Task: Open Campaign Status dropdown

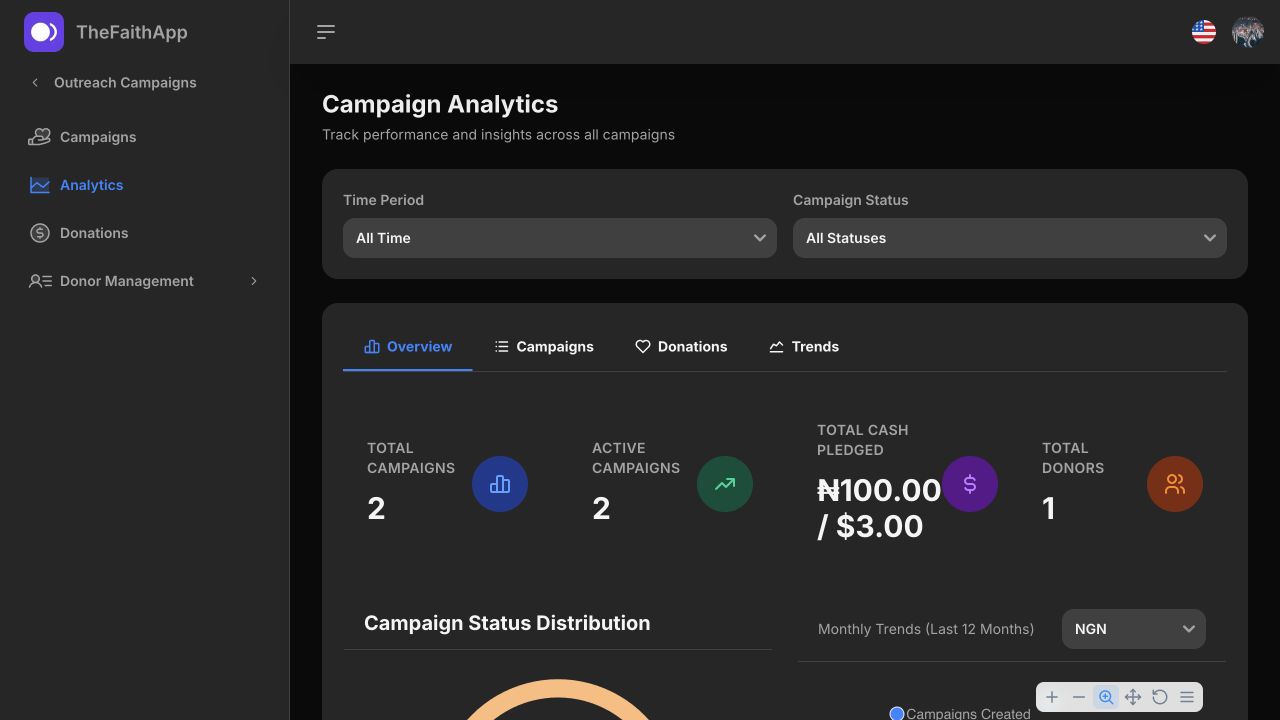Action: coord(1010,238)
